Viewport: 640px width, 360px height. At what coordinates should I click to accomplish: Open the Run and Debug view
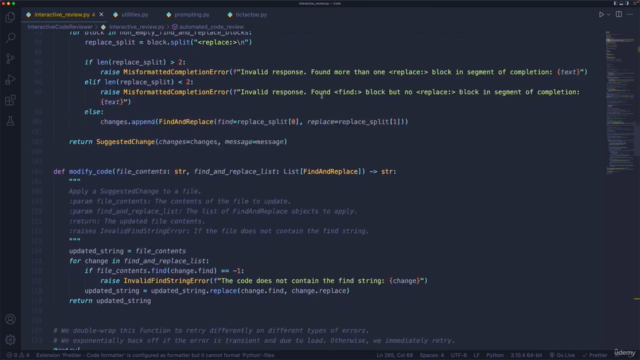coord(10,80)
